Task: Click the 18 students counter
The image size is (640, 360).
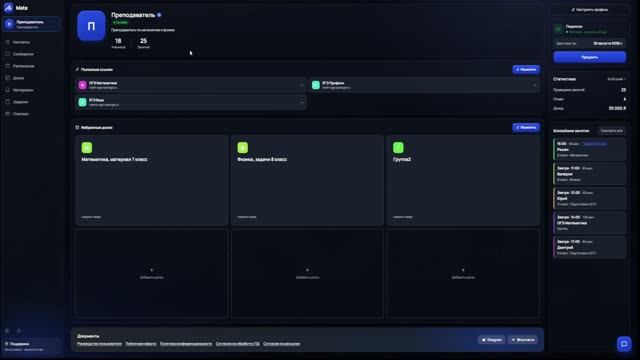Action: 118,43
